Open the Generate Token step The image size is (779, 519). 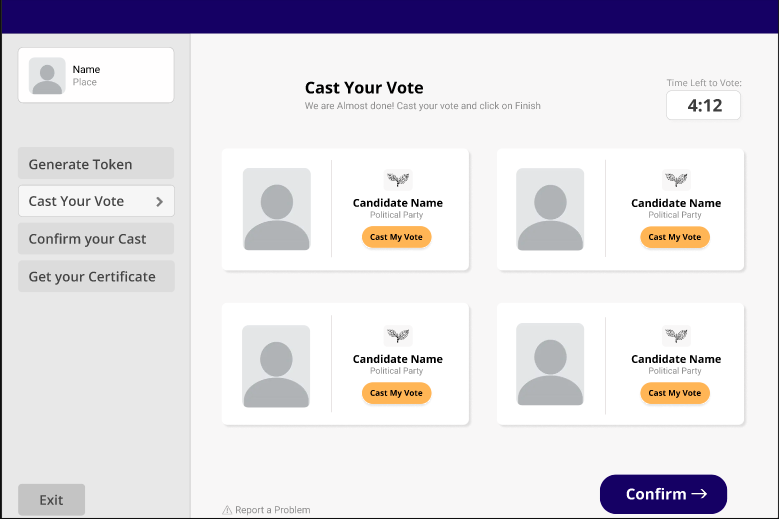point(96,164)
